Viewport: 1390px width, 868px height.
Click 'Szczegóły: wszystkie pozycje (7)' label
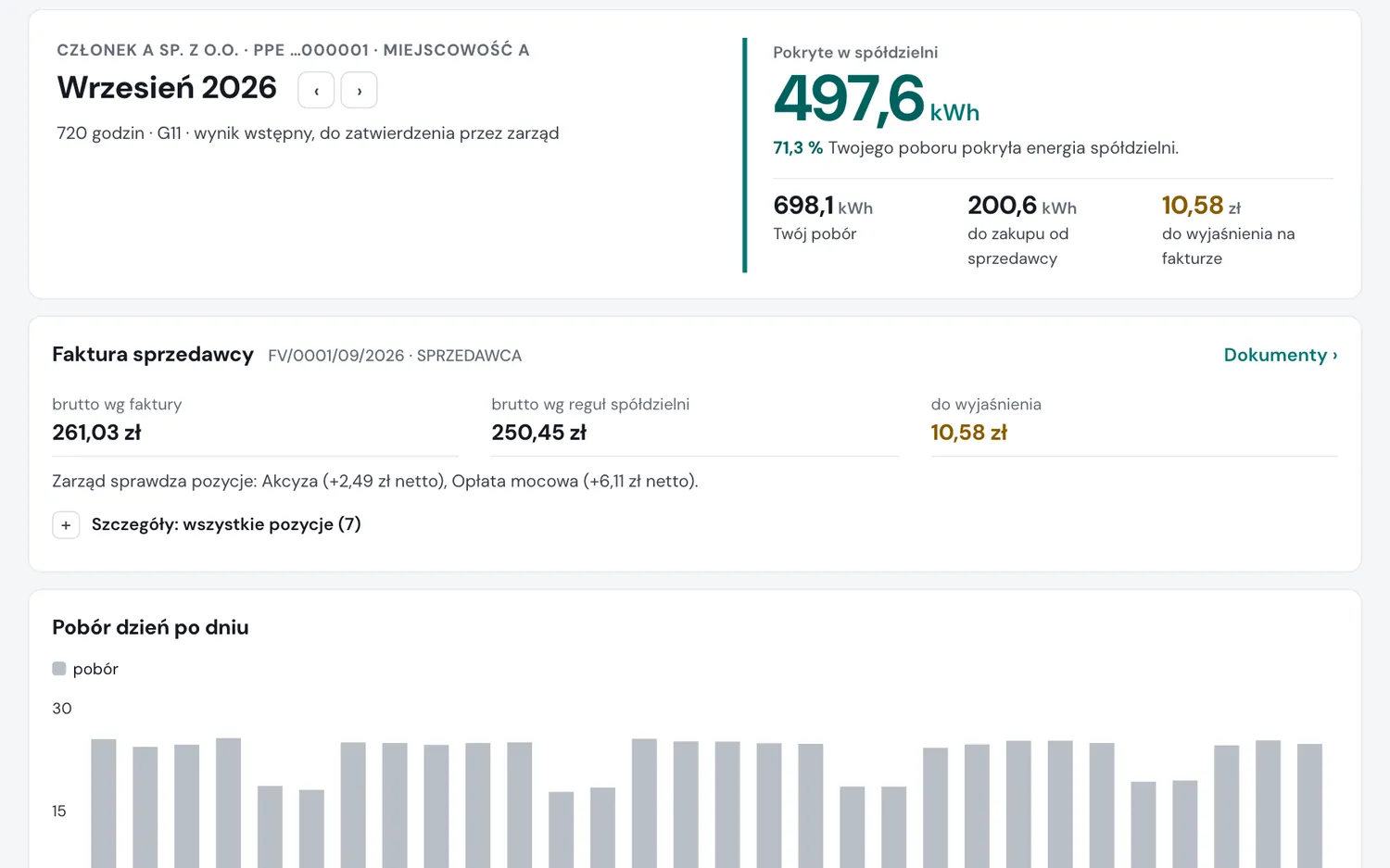click(x=226, y=524)
